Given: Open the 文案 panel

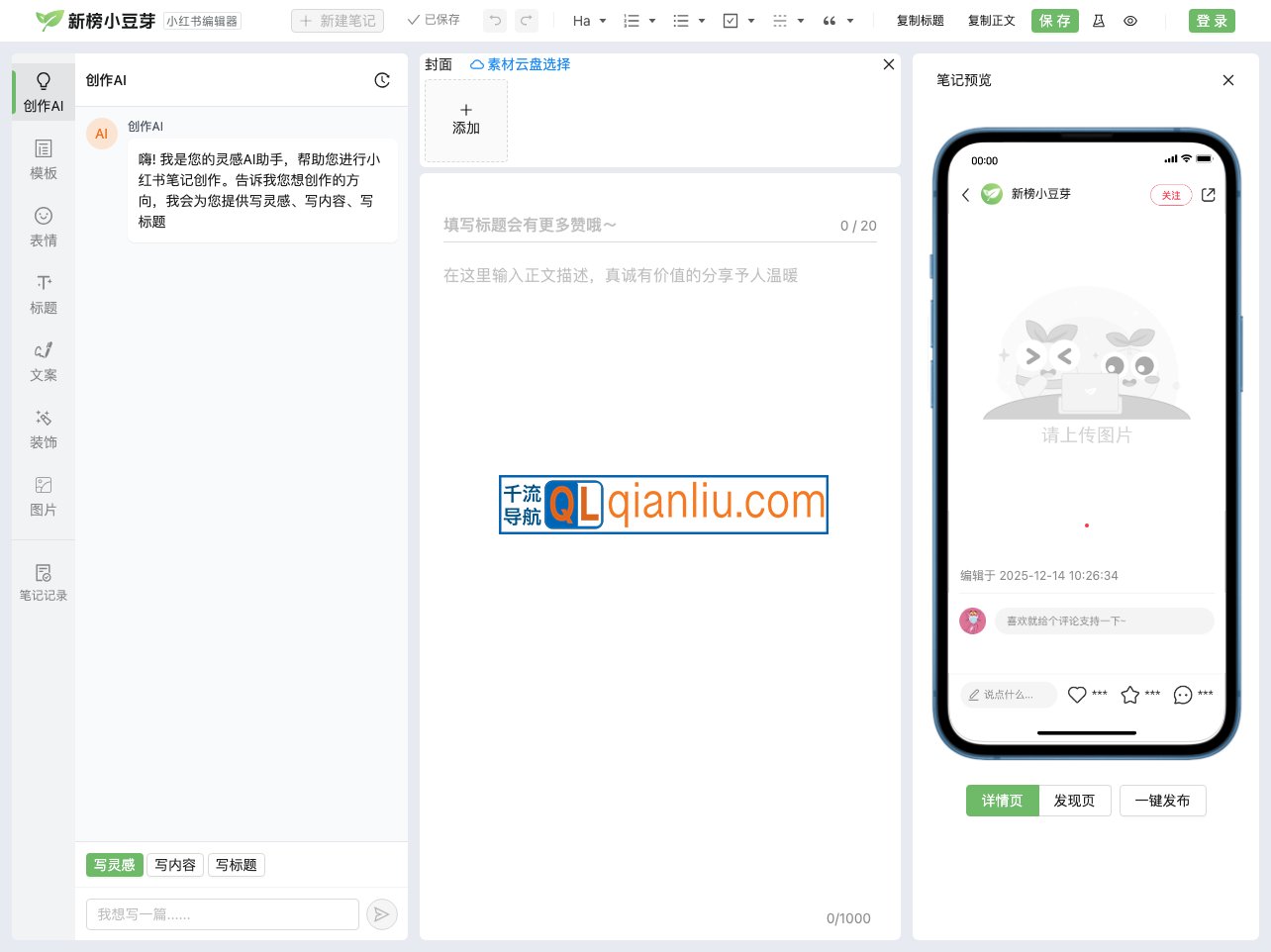Looking at the screenshot, I should (43, 360).
